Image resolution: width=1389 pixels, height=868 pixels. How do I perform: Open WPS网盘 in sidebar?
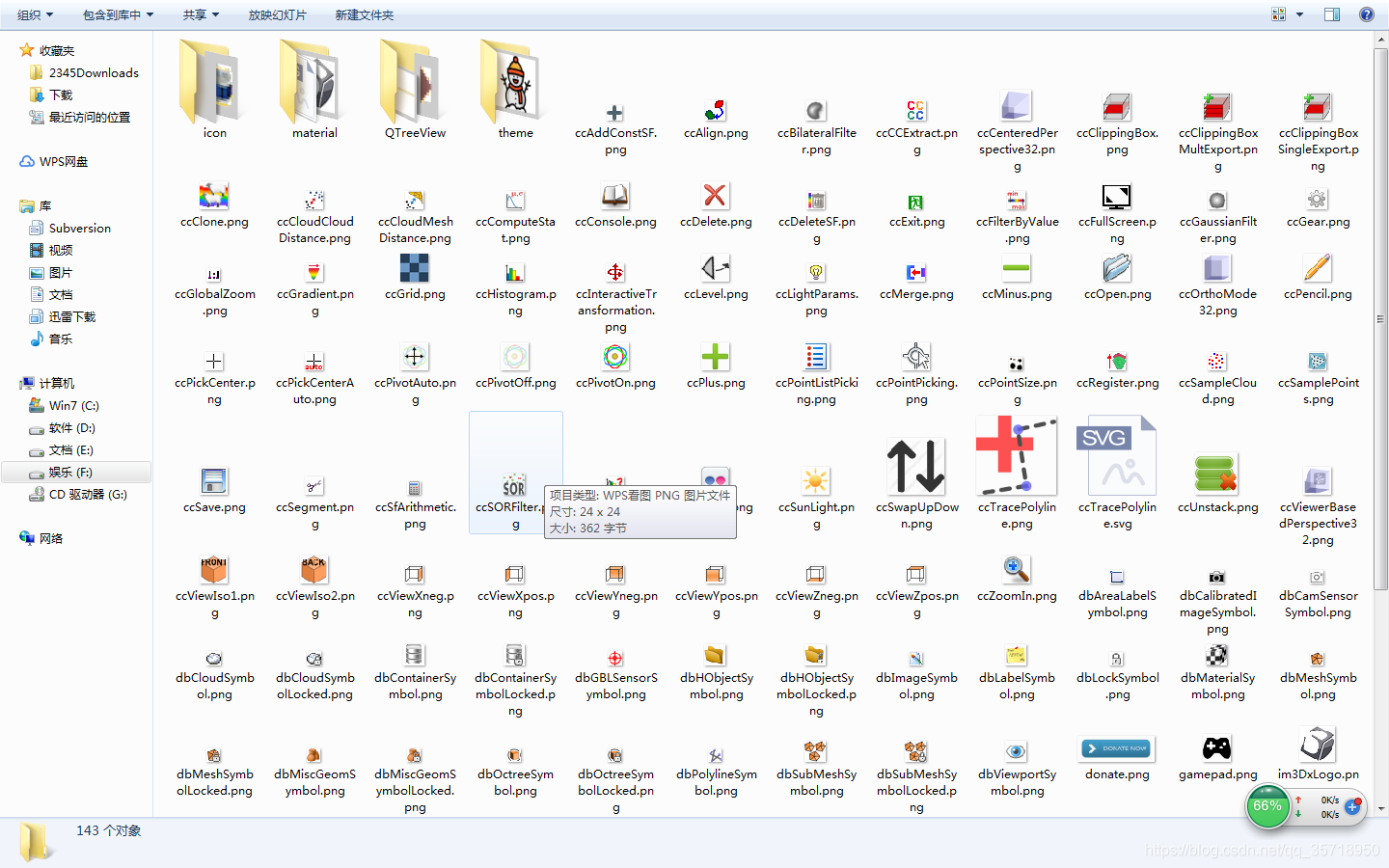pos(54,162)
